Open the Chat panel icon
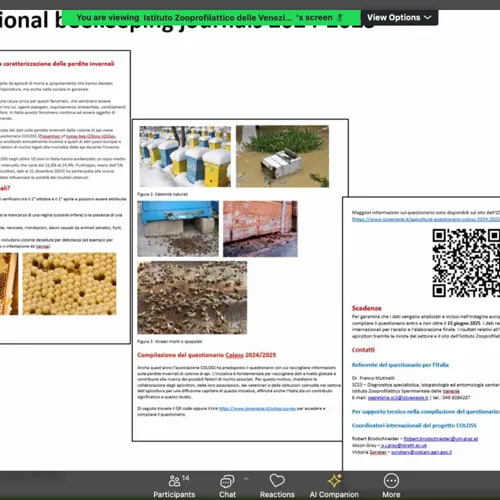The height and width of the screenshot is (500, 500). coord(227,481)
